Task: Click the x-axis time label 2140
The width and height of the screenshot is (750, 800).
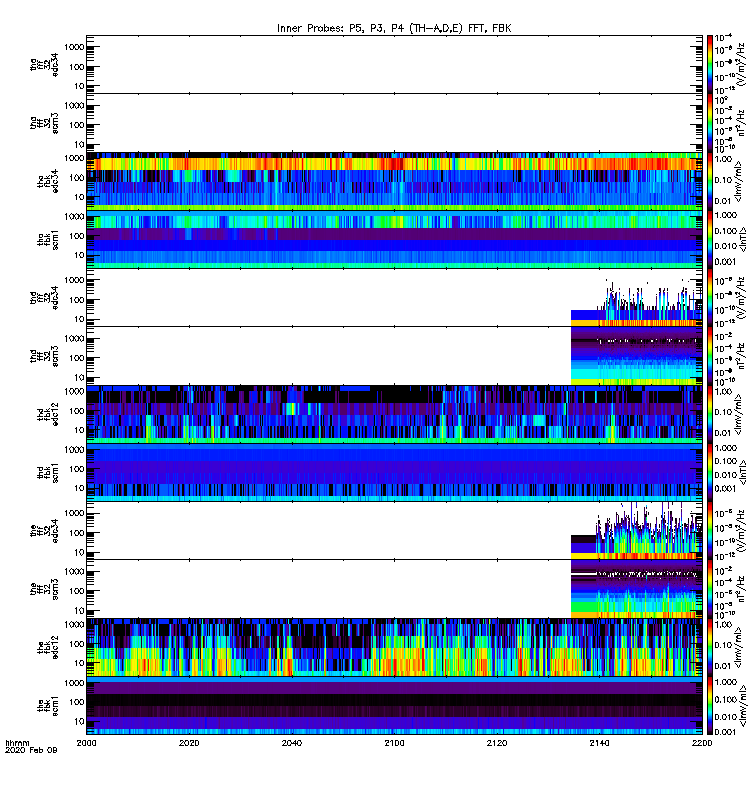Action: point(599,743)
